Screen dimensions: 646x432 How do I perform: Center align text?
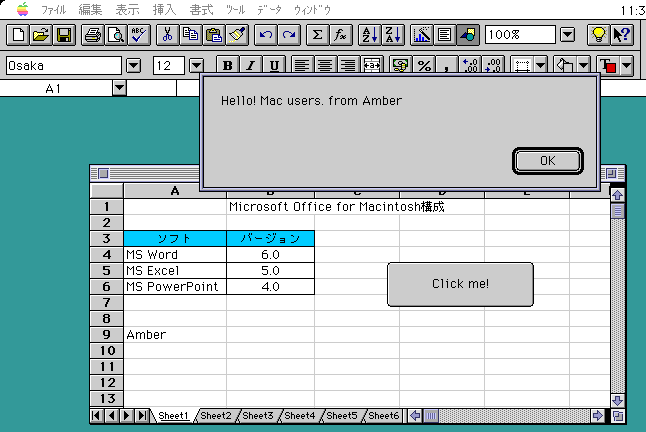click(325, 65)
